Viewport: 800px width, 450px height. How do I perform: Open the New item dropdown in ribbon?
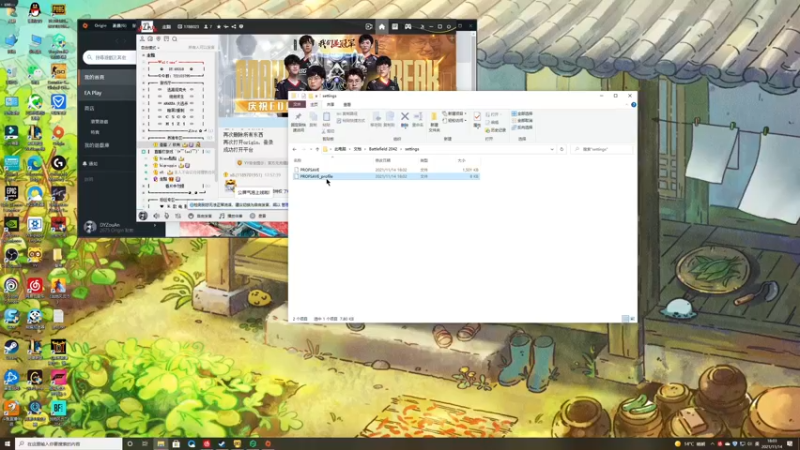(x=454, y=114)
